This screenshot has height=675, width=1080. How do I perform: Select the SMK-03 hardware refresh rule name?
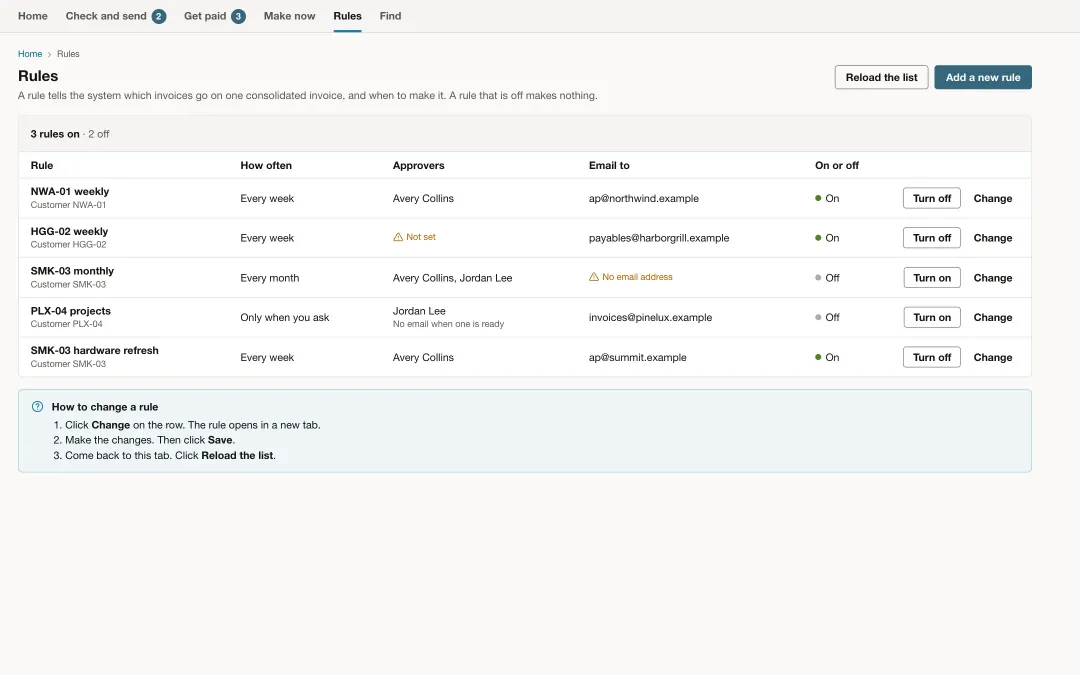pos(94,350)
